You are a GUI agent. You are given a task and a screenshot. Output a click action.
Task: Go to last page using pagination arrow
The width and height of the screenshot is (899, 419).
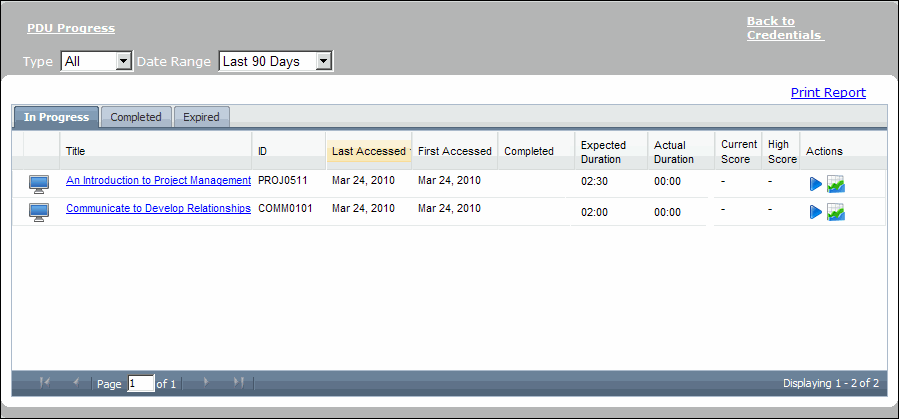click(x=238, y=382)
